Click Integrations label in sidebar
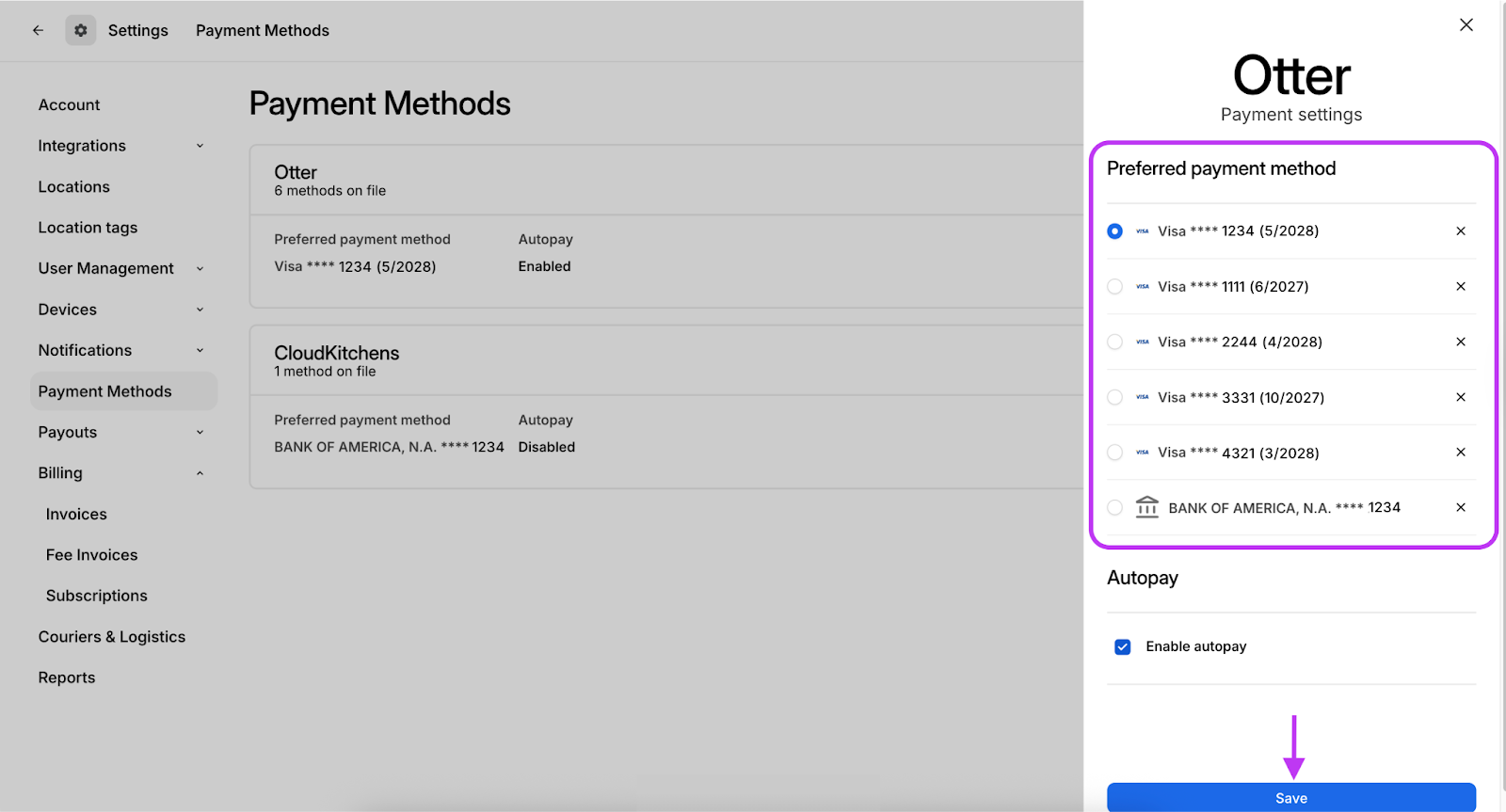1506x812 pixels. (82, 146)
